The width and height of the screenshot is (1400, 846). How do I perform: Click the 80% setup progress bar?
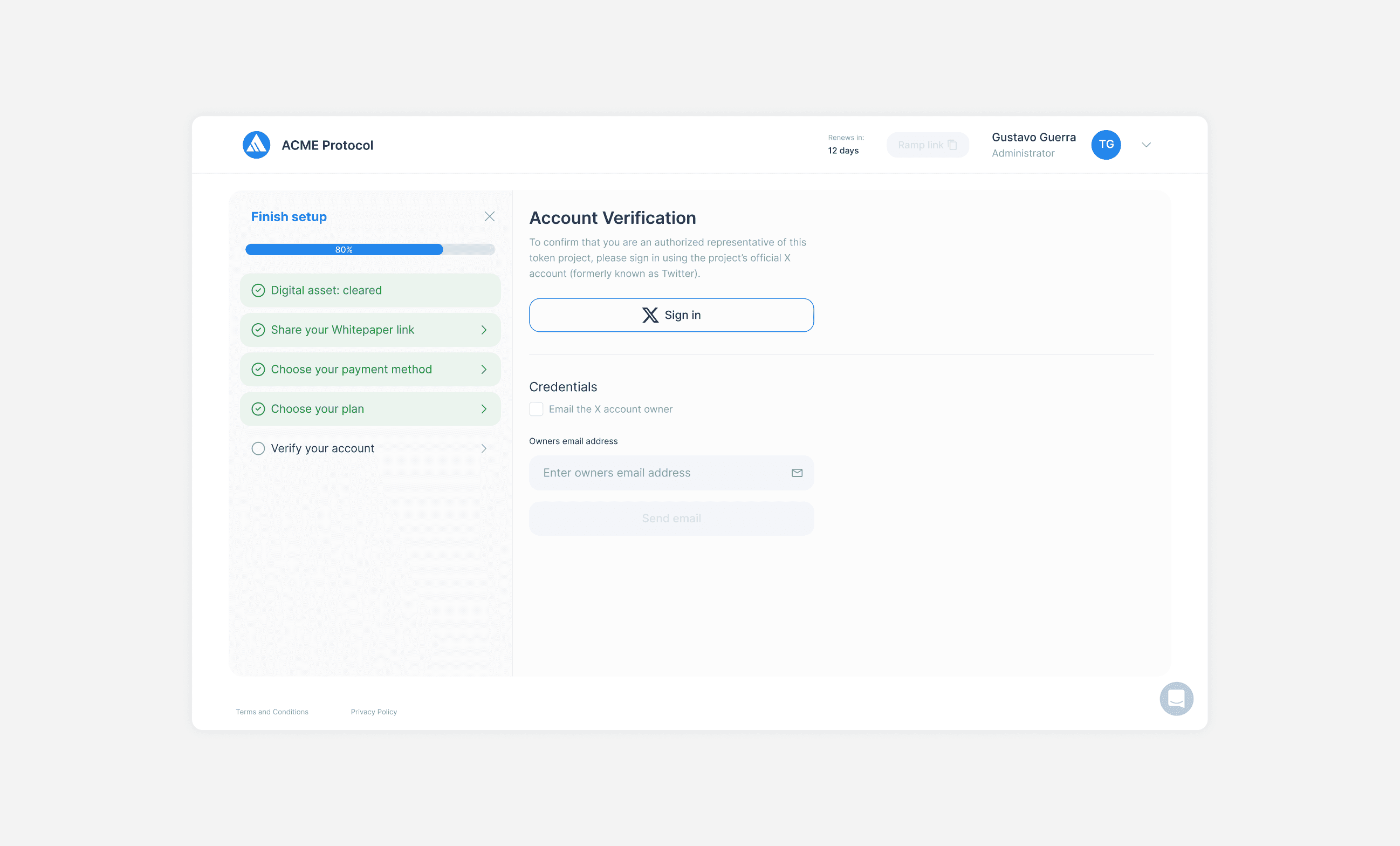[x=369, y=250]
